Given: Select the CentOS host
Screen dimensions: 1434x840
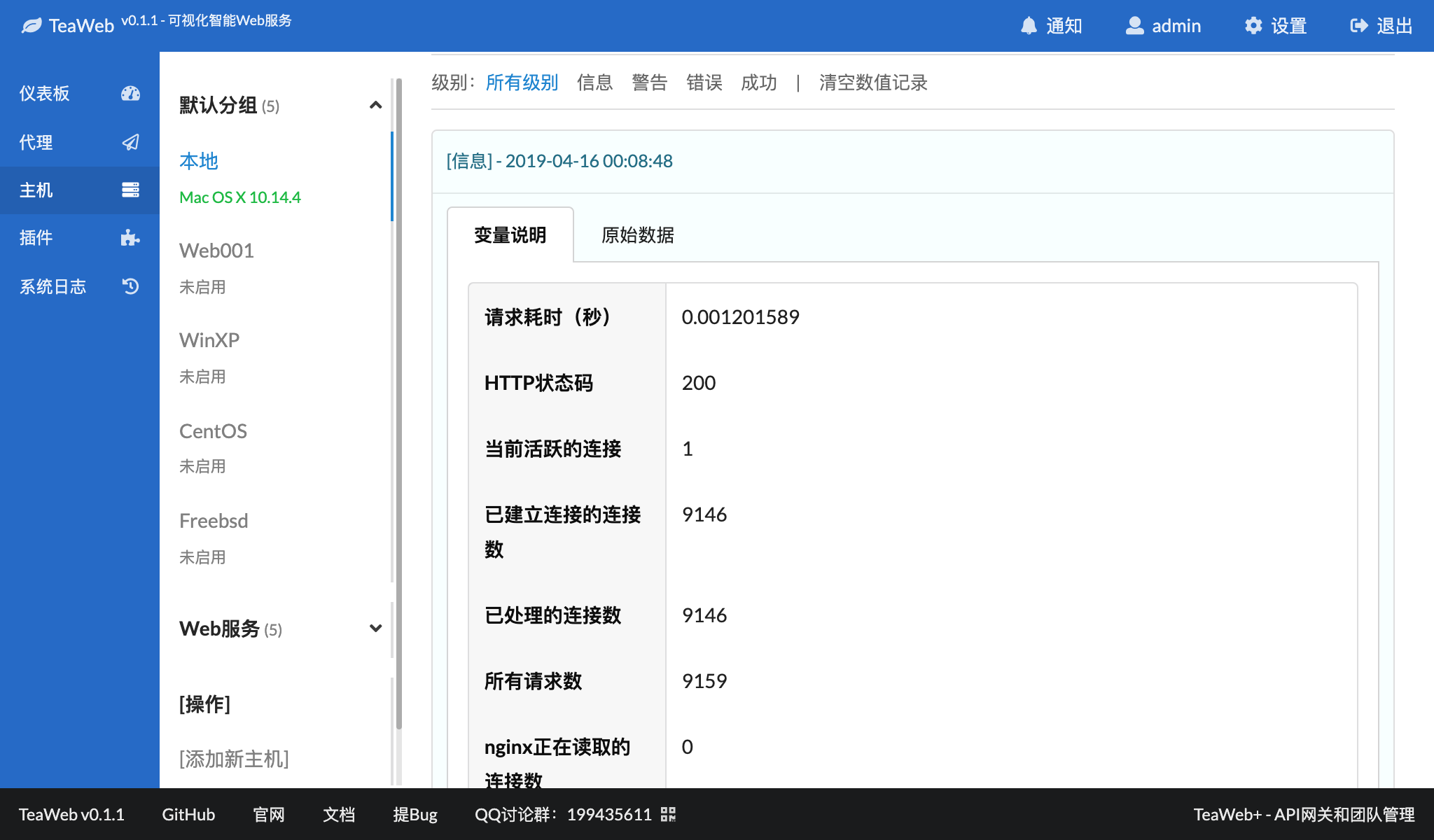Looking at the screenshot, I should tap(213, 431).
